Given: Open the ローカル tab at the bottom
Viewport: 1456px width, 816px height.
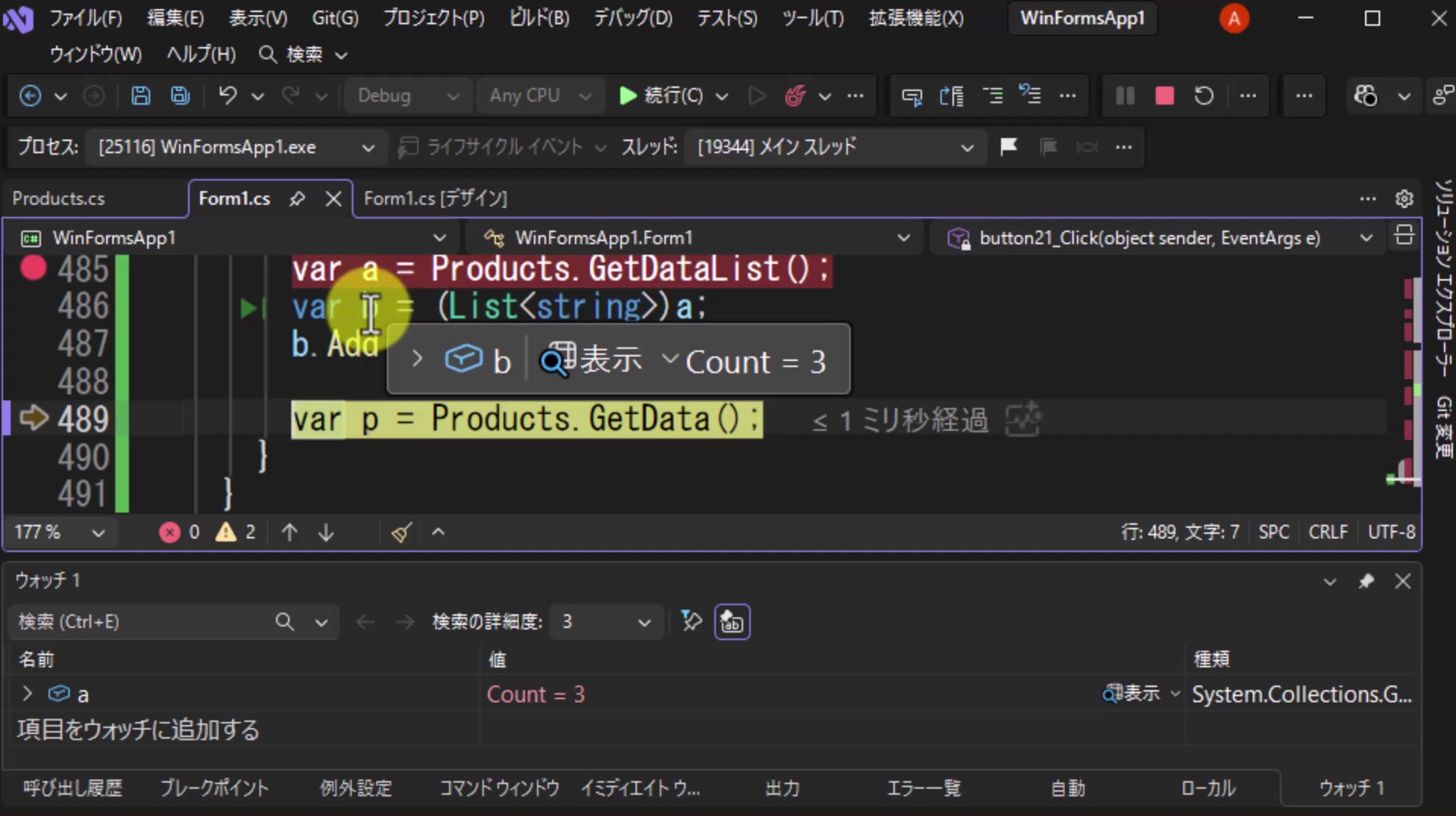Looking at the screenshot, I should pos(1208,789).
